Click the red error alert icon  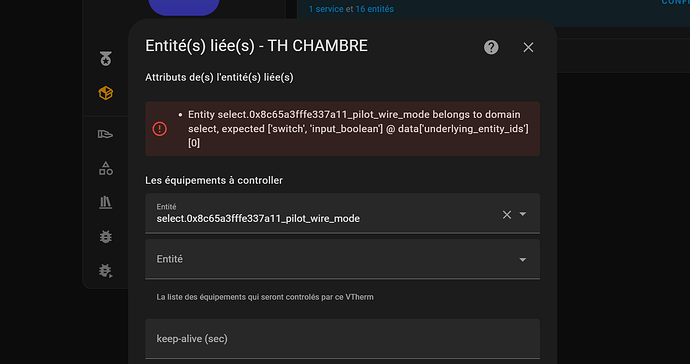tap(159, 129)
